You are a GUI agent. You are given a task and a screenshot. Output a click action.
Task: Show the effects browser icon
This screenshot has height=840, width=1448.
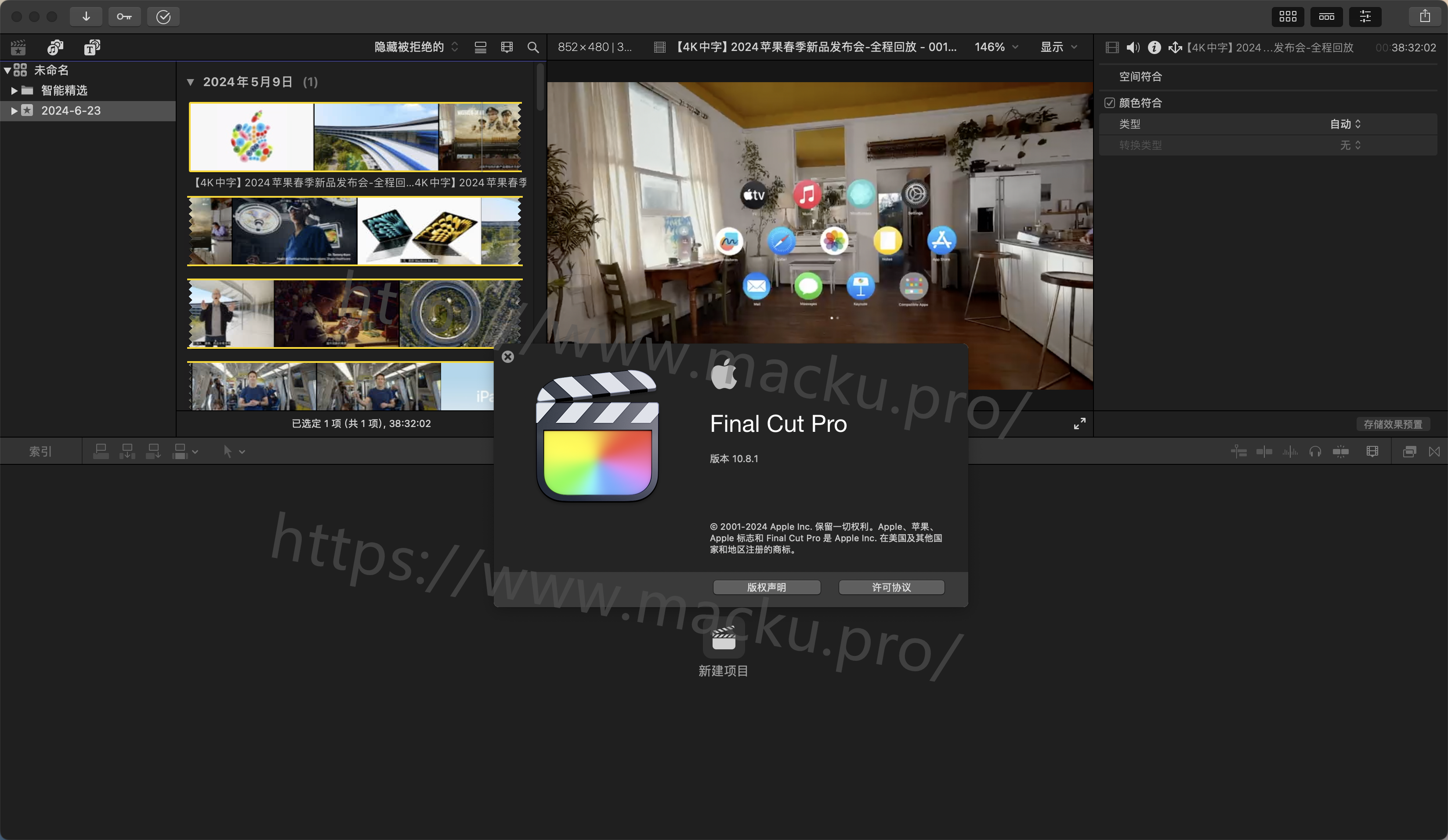(1409, 452)
